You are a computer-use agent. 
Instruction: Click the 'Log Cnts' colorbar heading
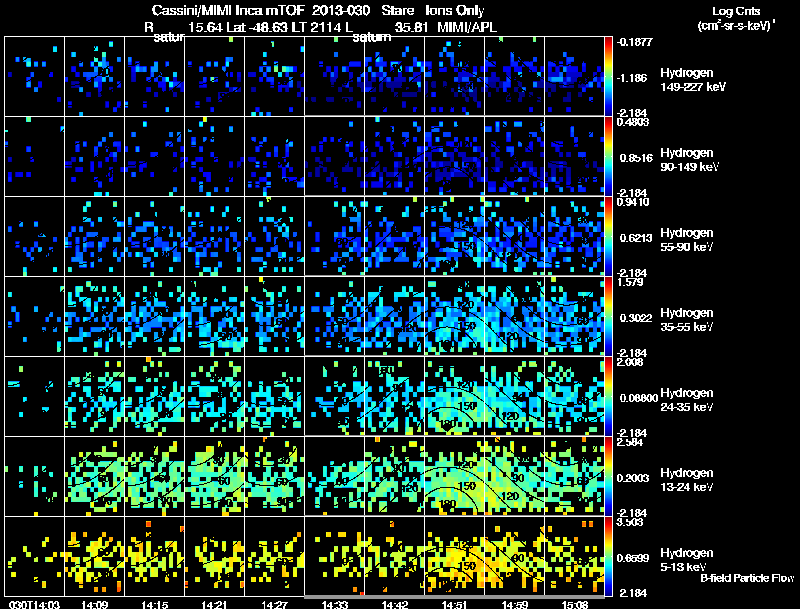tap(736, 11)
